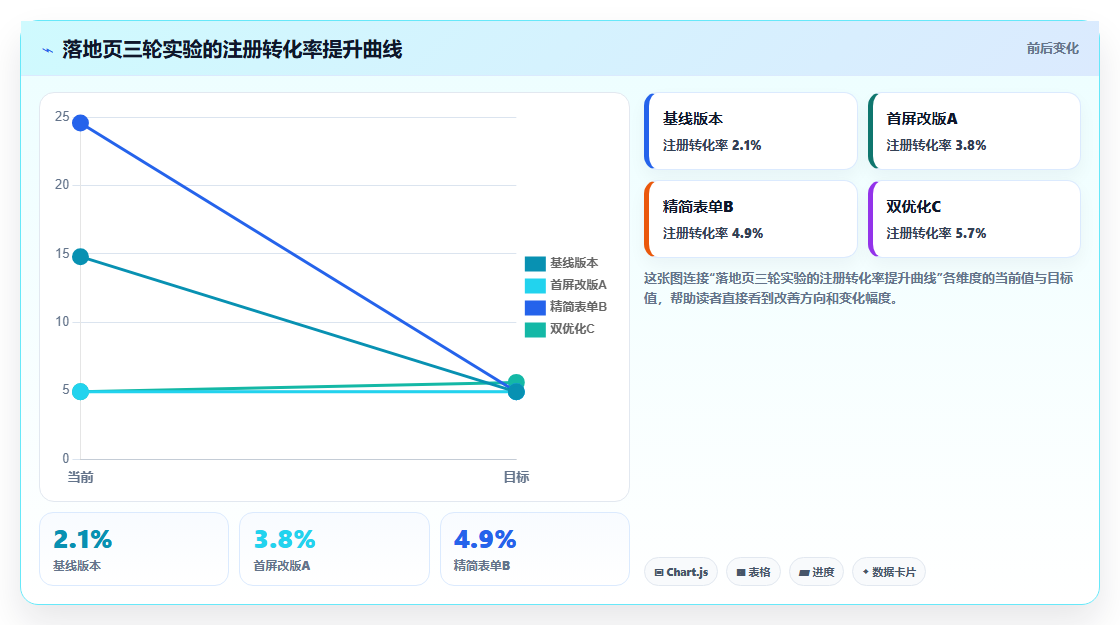The height and width of the screenshot is (625, 1120).
Task: Click the 3.8% stat tile below chart
Action: [x=334, y=549]
